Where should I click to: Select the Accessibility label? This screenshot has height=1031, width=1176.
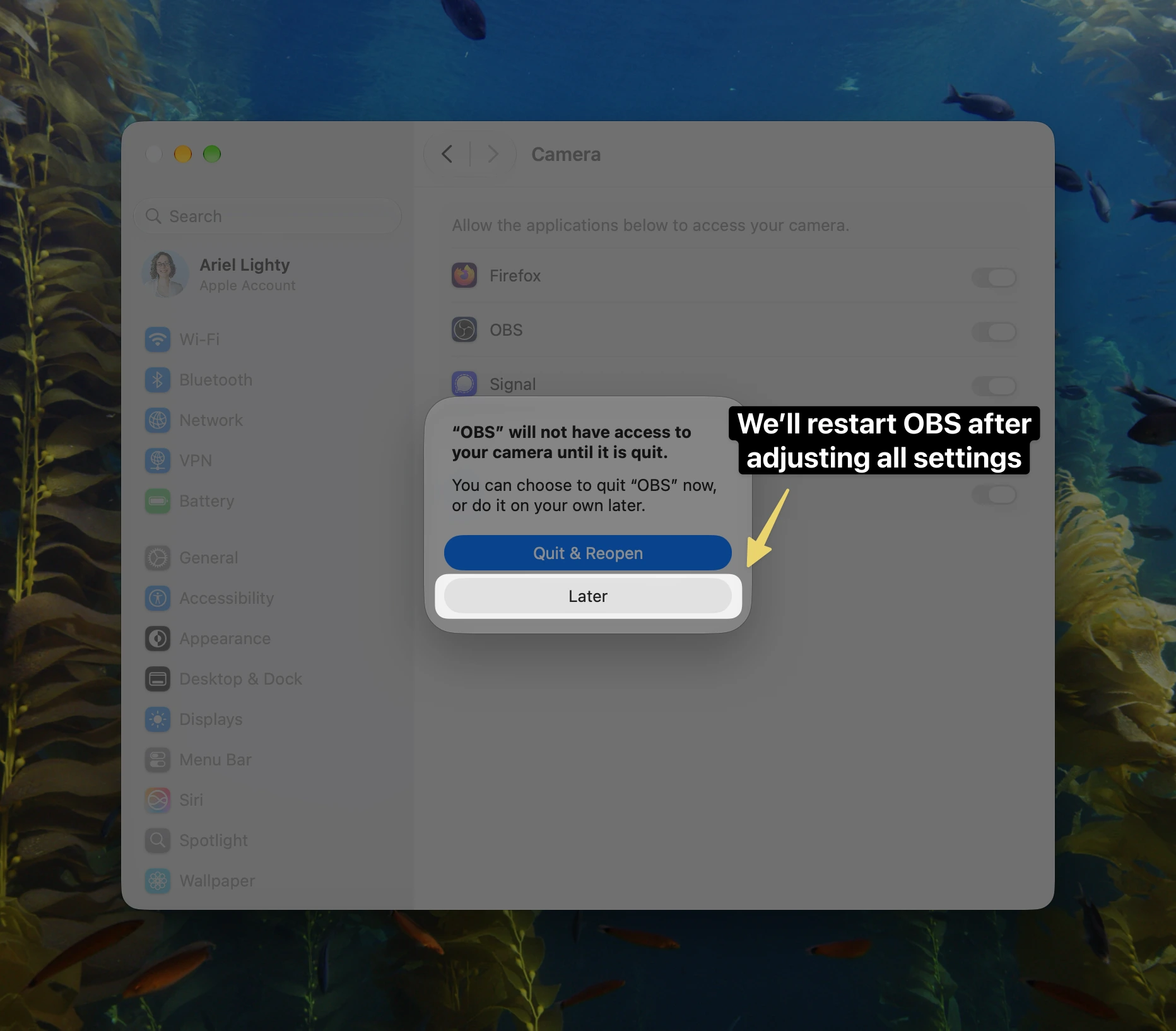[227, 598]
